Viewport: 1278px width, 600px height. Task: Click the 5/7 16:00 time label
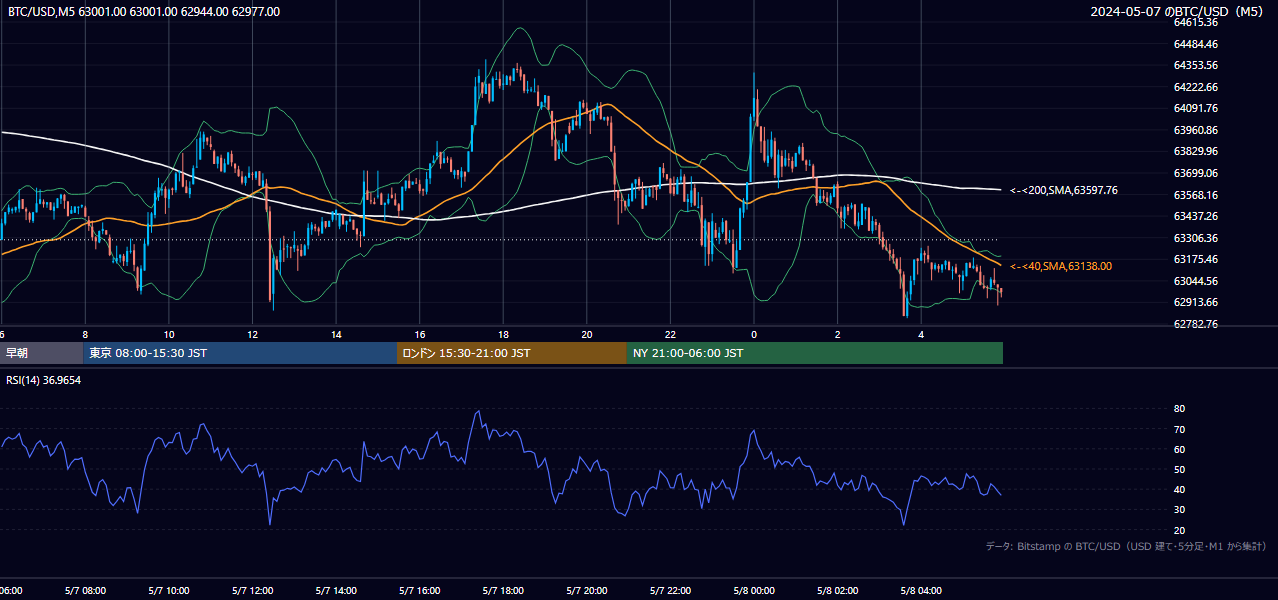click(420, 591)
